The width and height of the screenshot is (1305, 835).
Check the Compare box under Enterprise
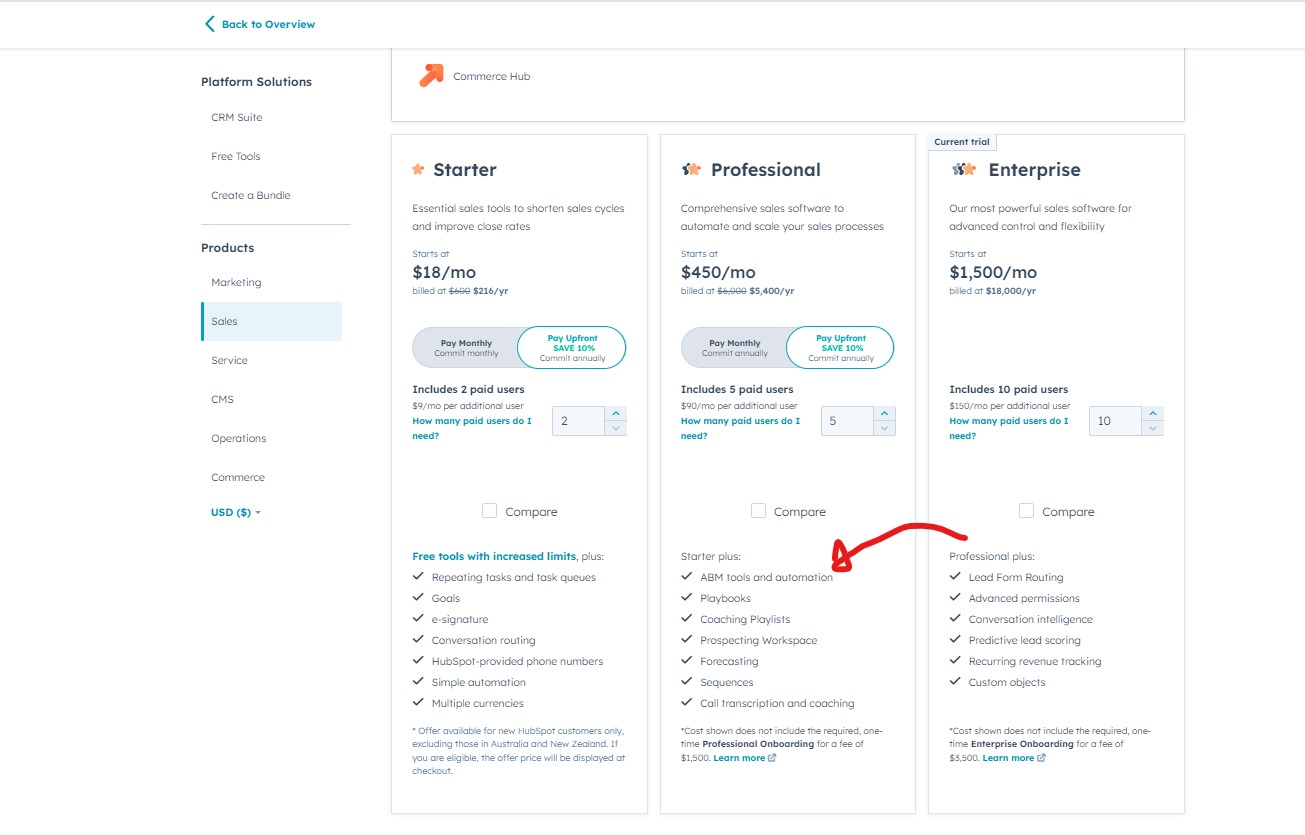click(x=1026, y=510)
